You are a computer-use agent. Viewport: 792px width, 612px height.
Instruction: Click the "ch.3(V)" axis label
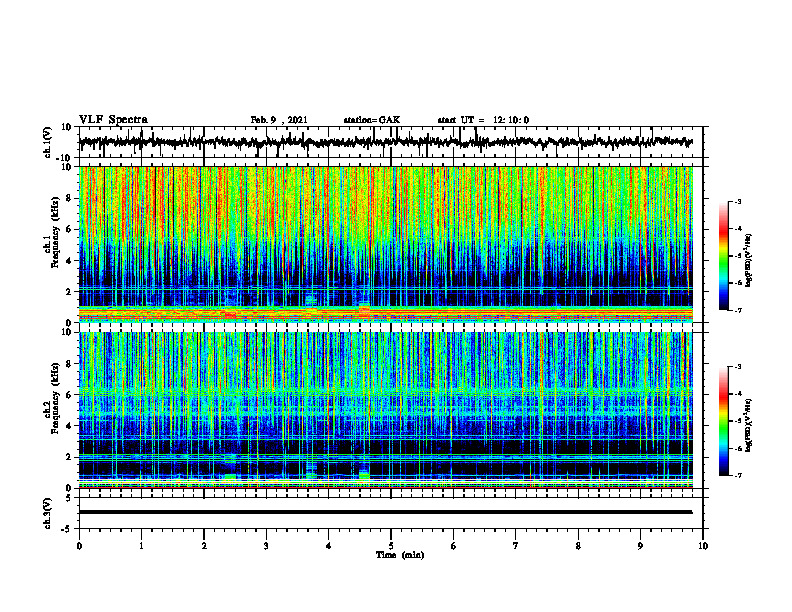pyautogui.click(x=48, y=514)
